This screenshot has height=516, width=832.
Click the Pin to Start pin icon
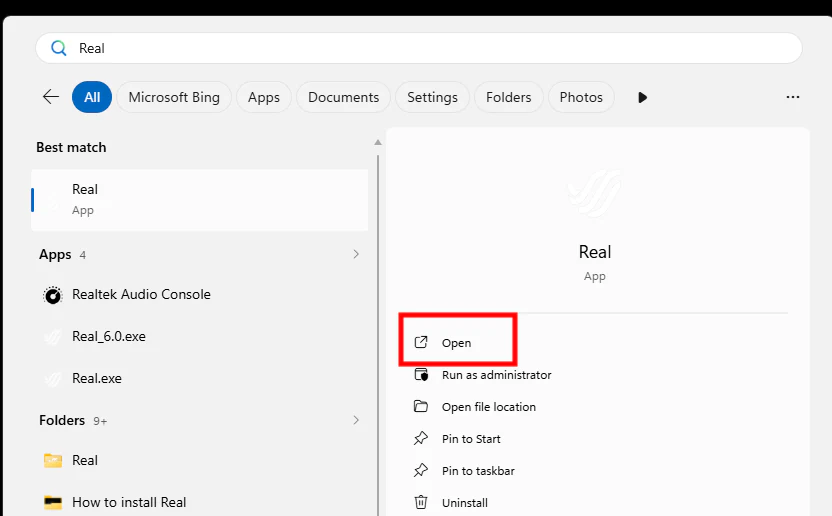point(421,438)
